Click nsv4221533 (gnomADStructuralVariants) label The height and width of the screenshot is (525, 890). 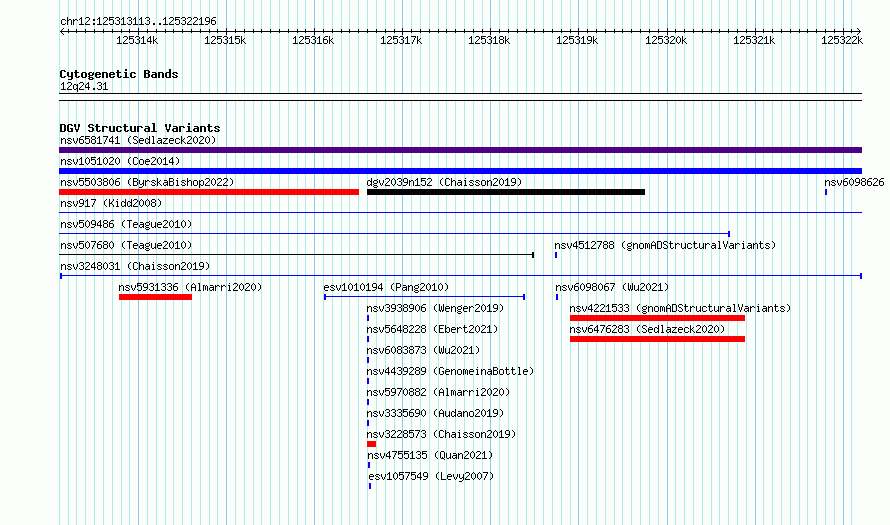tap(680, 308)
